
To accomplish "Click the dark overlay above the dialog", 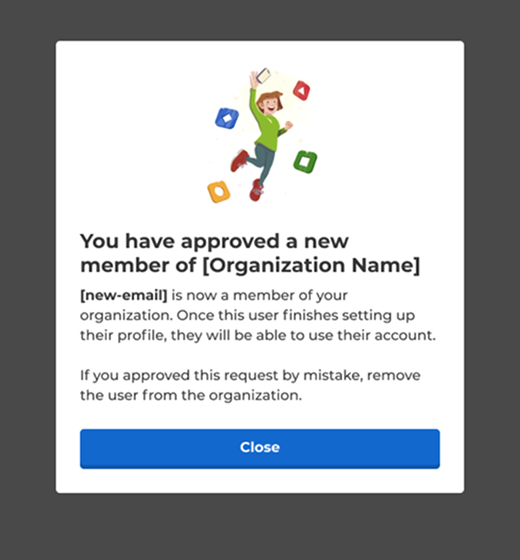I will [260, 20].
